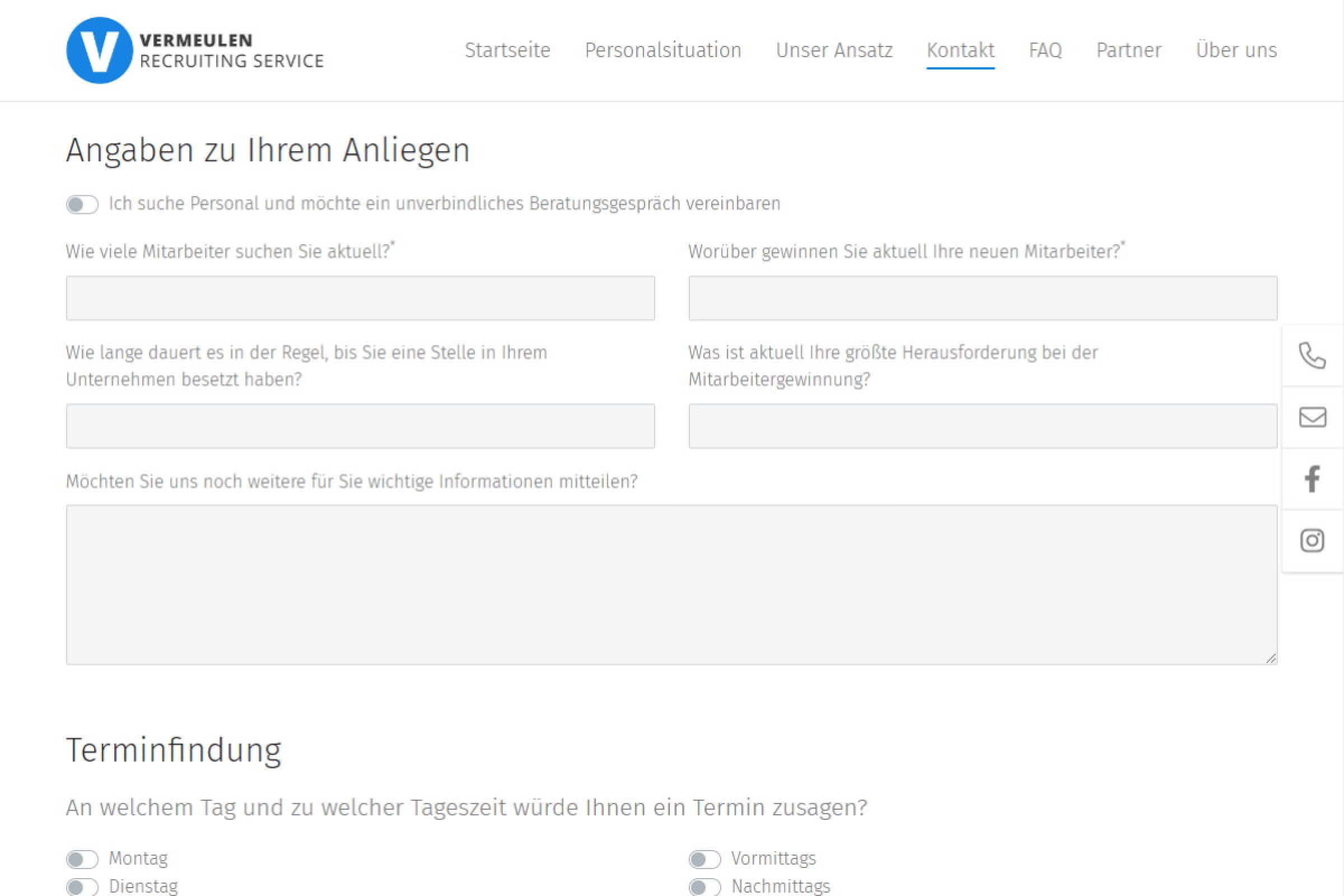Focus the Mitarbeiter suchen Sie aktuell field

(360, 298)
